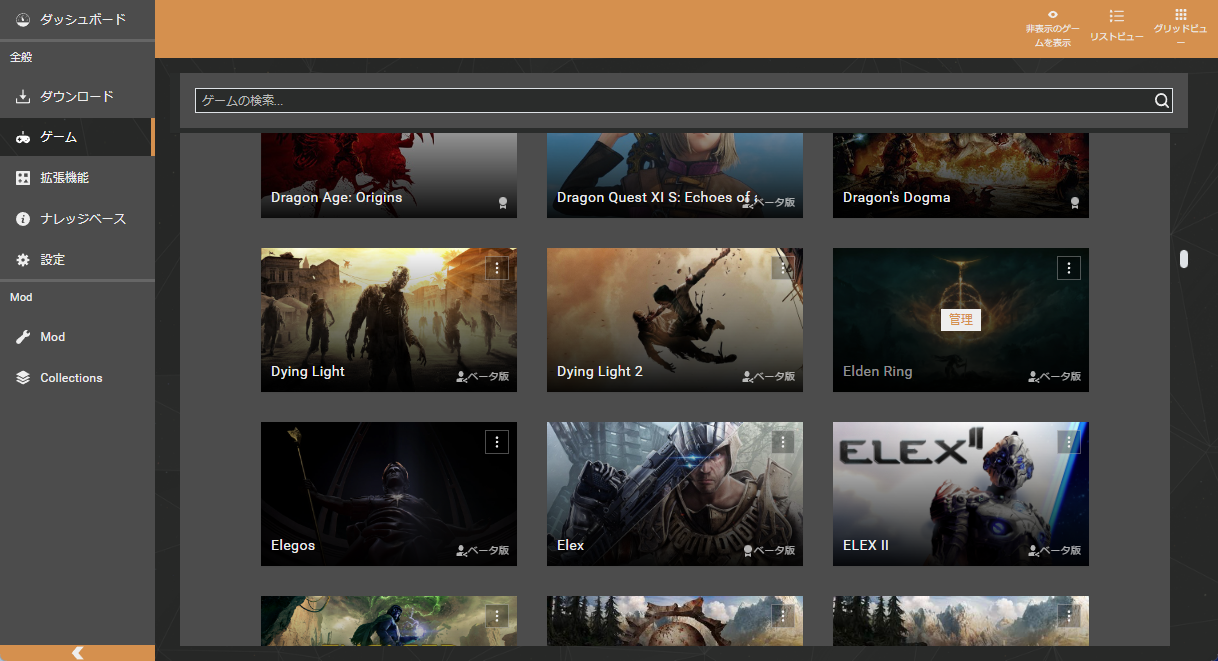Switch to list view

coord(1116,22)
